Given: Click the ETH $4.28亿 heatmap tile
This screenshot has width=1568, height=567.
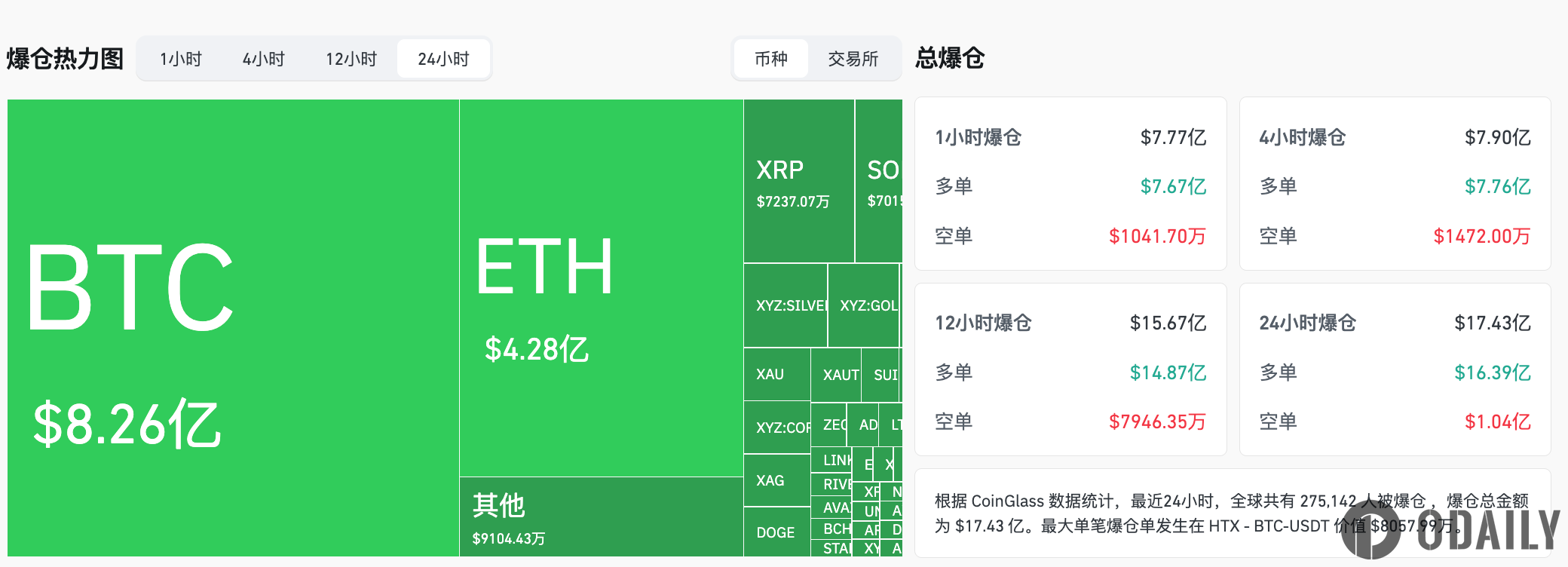Looking at the screenshot, I should pos(601,288).
